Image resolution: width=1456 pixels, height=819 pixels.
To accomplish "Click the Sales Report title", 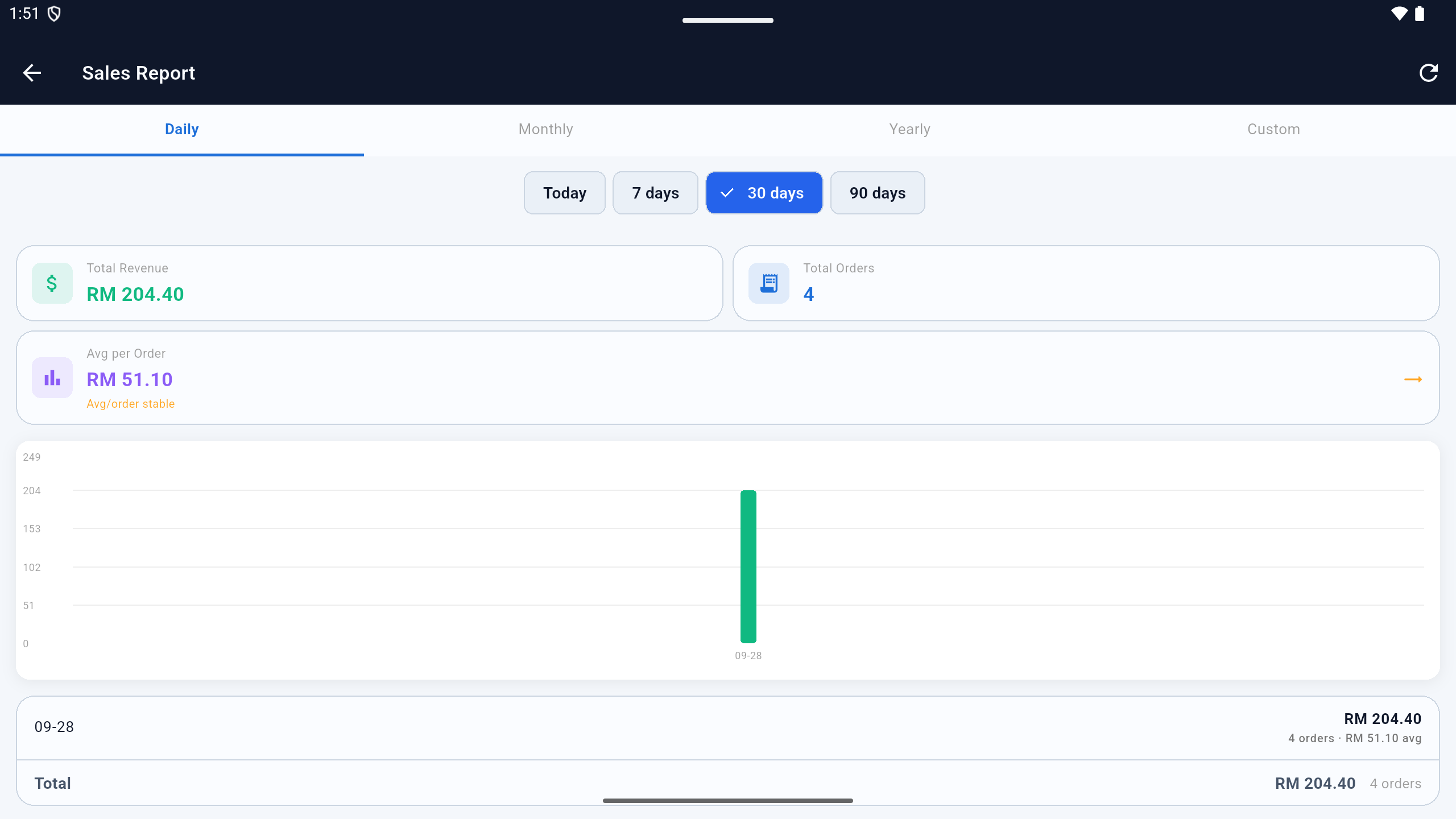I will click(x=138, y=73).
